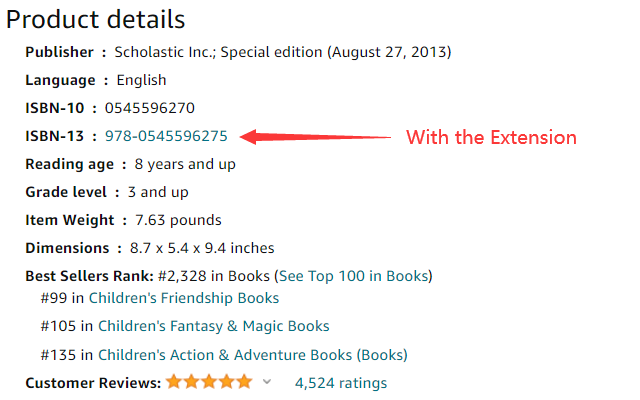The height and width of the screenshot is (400, 640).
Task: Expand the ratings breakdown chevron
Action: (267, 382)
